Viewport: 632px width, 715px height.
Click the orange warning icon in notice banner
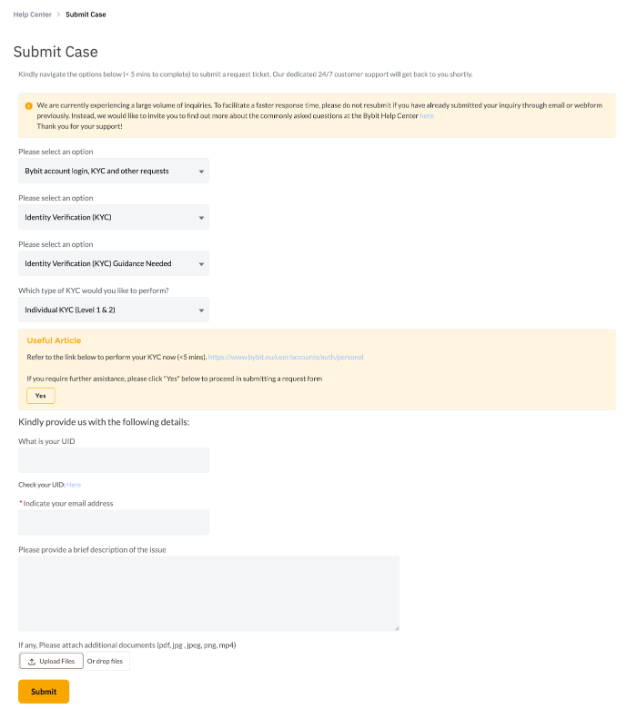[29, 104]
